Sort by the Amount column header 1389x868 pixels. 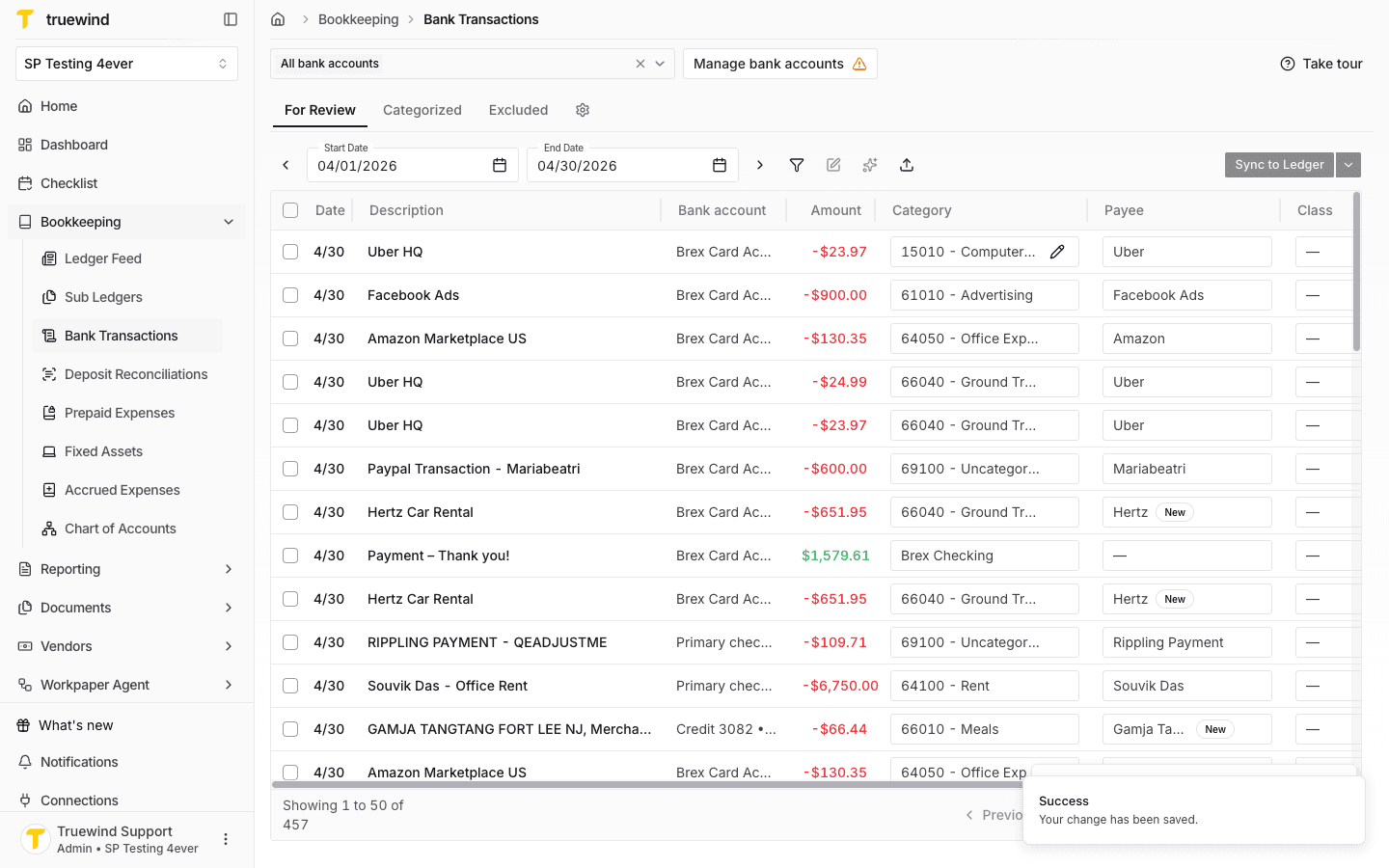click(835, 210)
